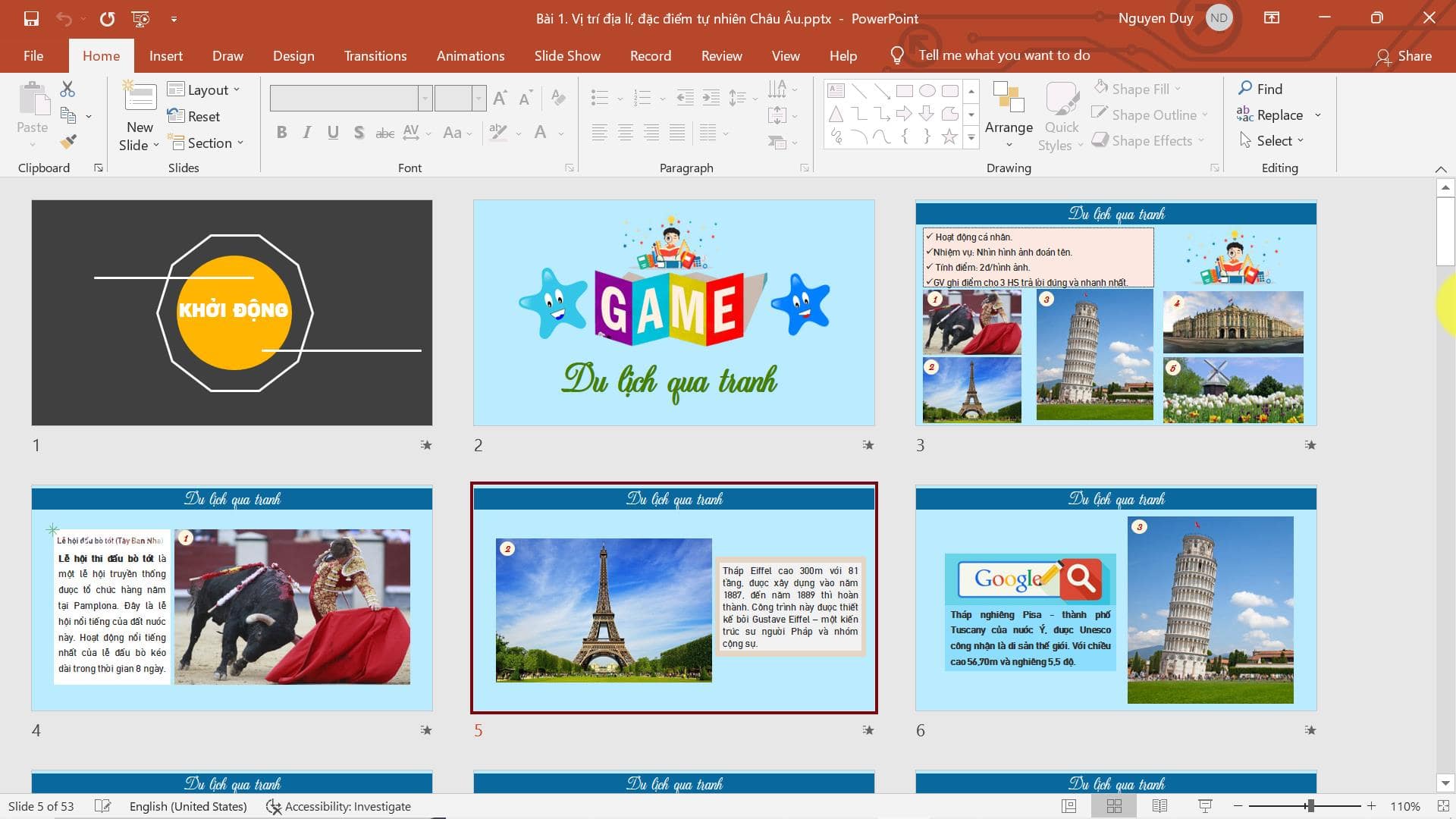The image size is (1456, 819).
Task: Switch to Reading View icon
Action: click(x=1159, y=806)
